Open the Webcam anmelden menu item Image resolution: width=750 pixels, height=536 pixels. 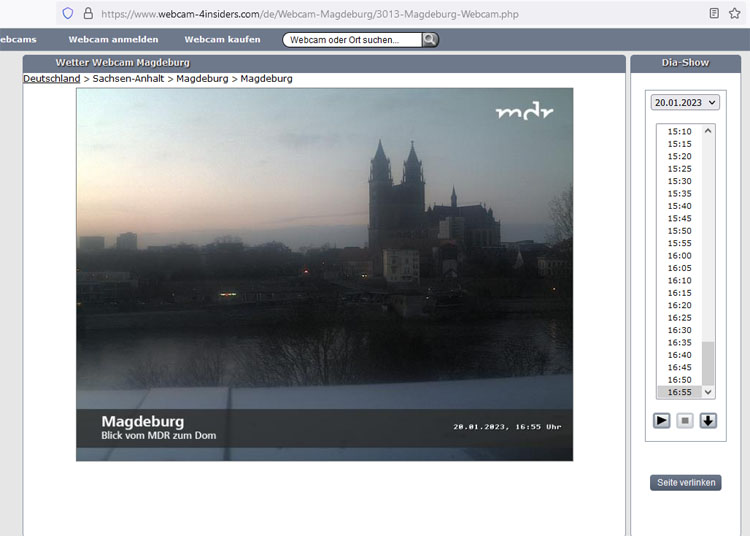point(113,40)
